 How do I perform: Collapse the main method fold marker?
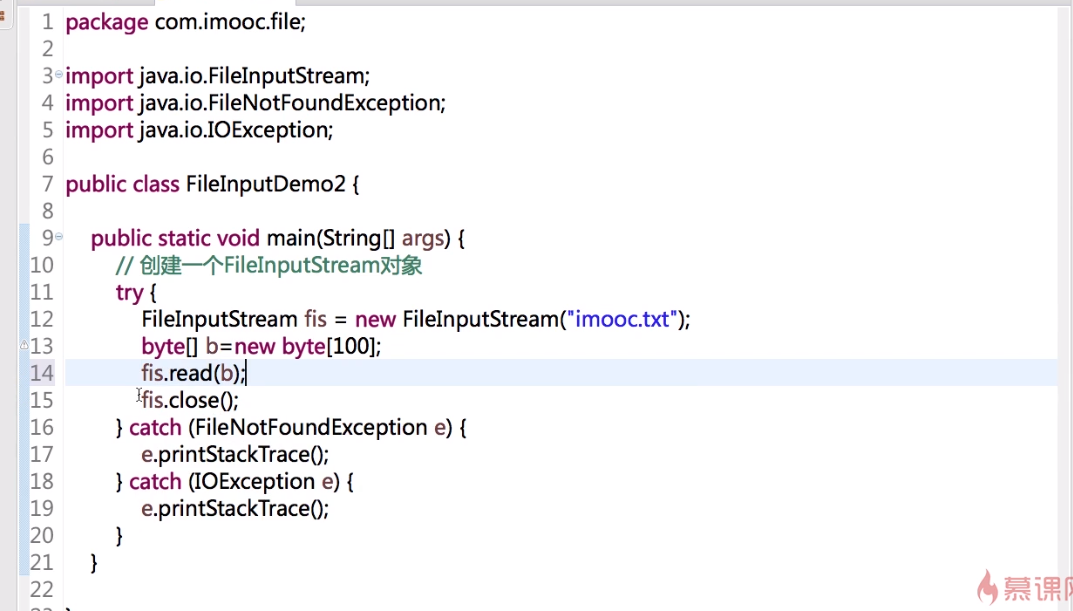pos(58,237)
